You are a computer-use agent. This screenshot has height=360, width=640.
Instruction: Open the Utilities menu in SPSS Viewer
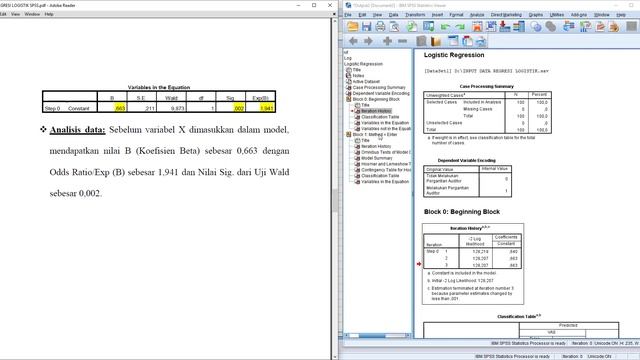pos(557,15)
